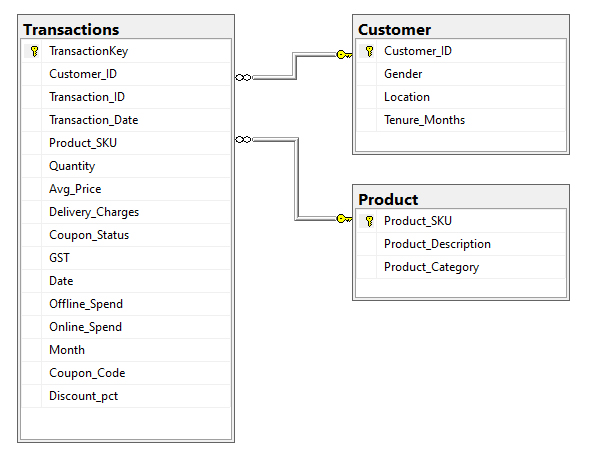Select the Transaction_Date column row
Screen dimensions: 595x461
pyautogui.click(x=126, y=120)
